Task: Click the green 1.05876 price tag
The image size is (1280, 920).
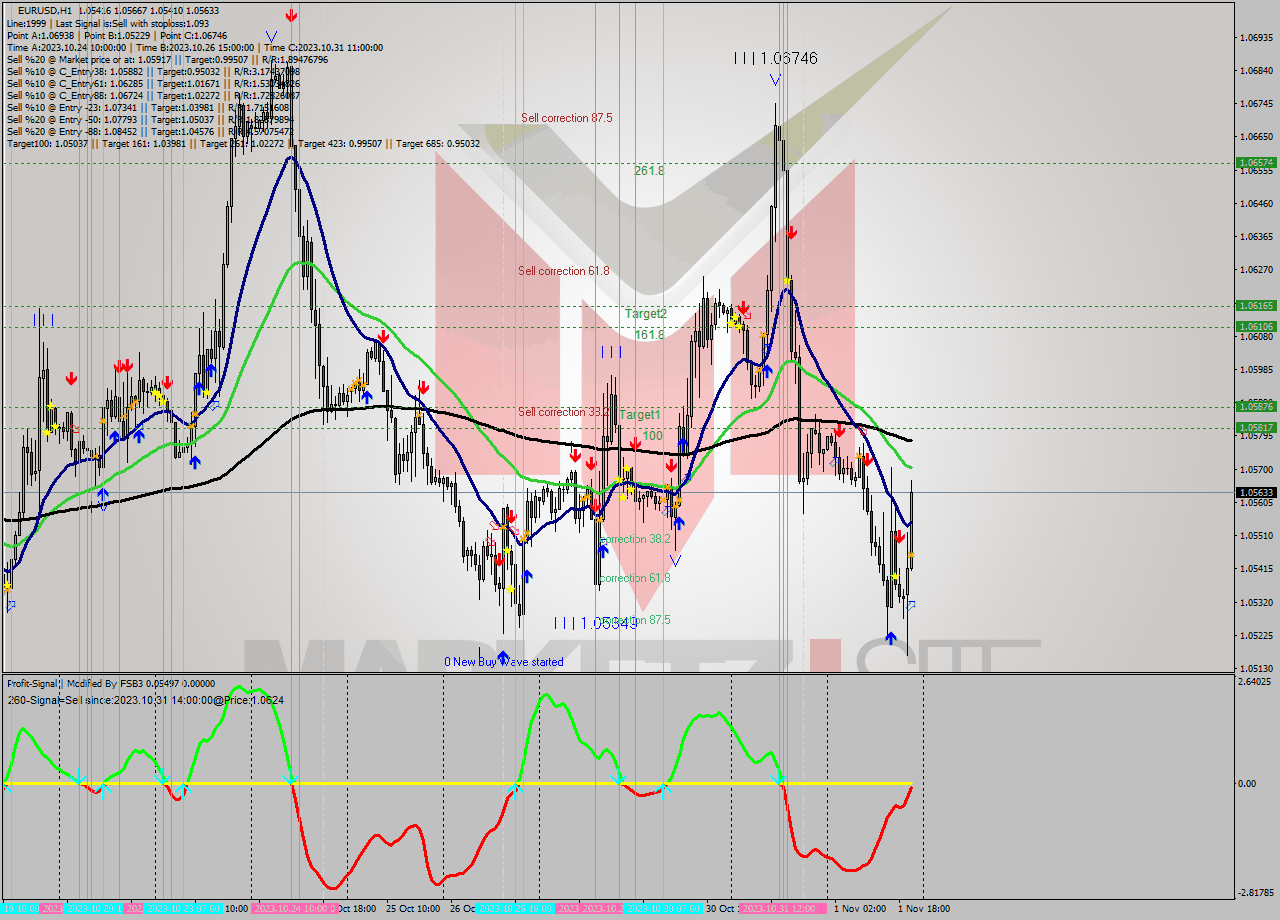Action: click(1256, 406)
